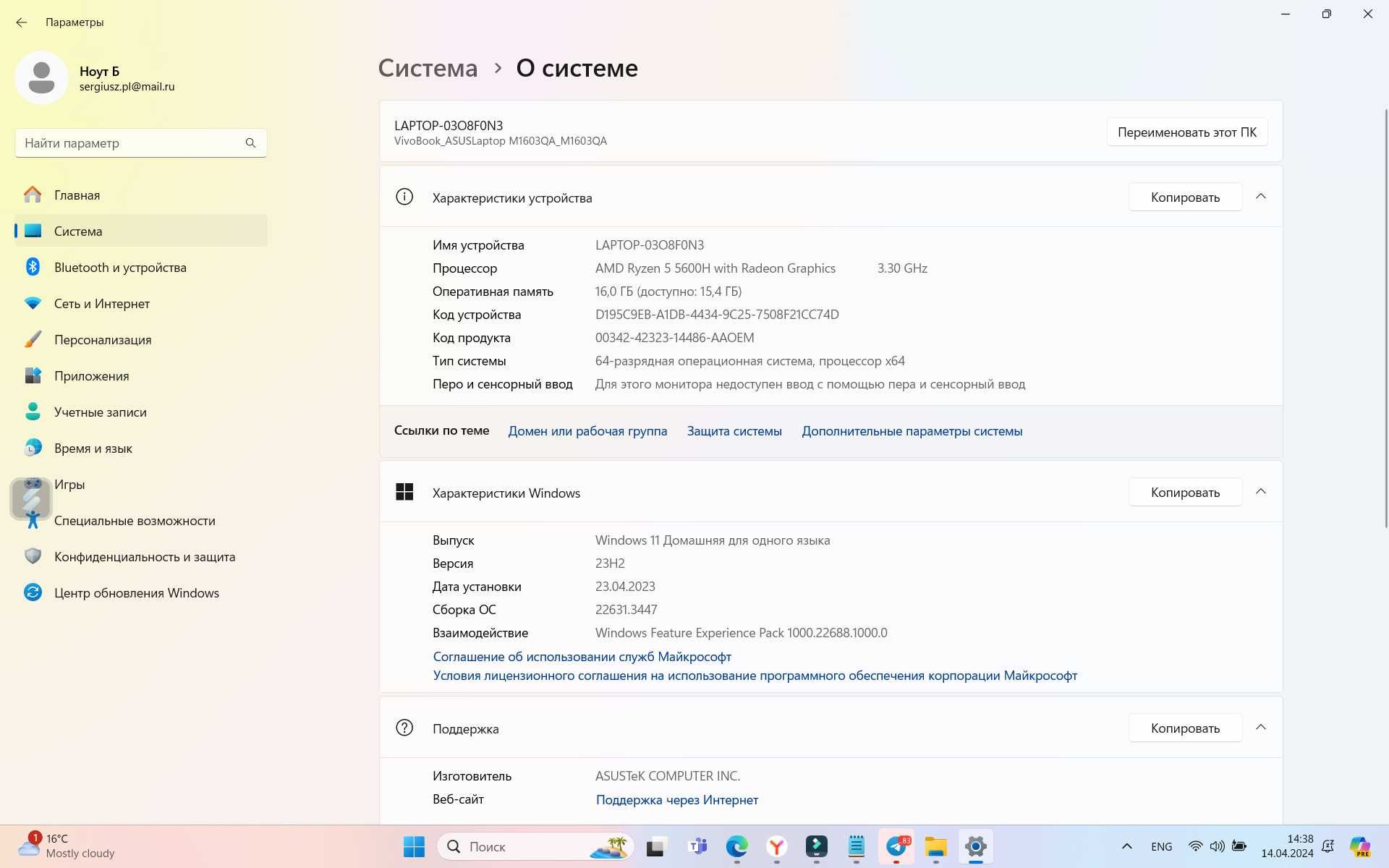Collapse the Характеристики Windows section
The width and height of the screenshot is (1389, 868).
pos(1261,492)
